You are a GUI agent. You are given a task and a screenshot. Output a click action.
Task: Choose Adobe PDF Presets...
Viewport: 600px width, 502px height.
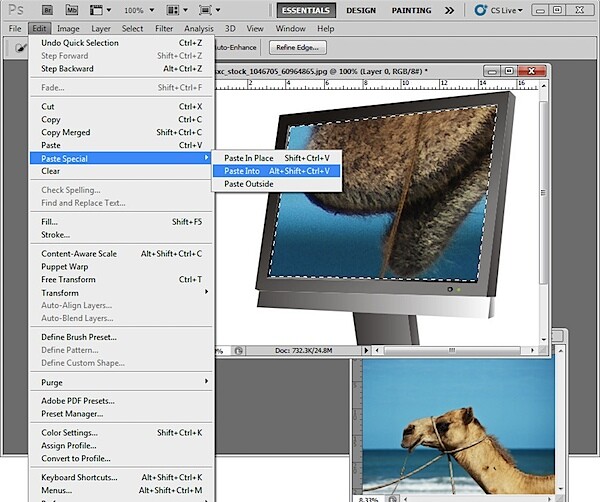coord(121,401)
